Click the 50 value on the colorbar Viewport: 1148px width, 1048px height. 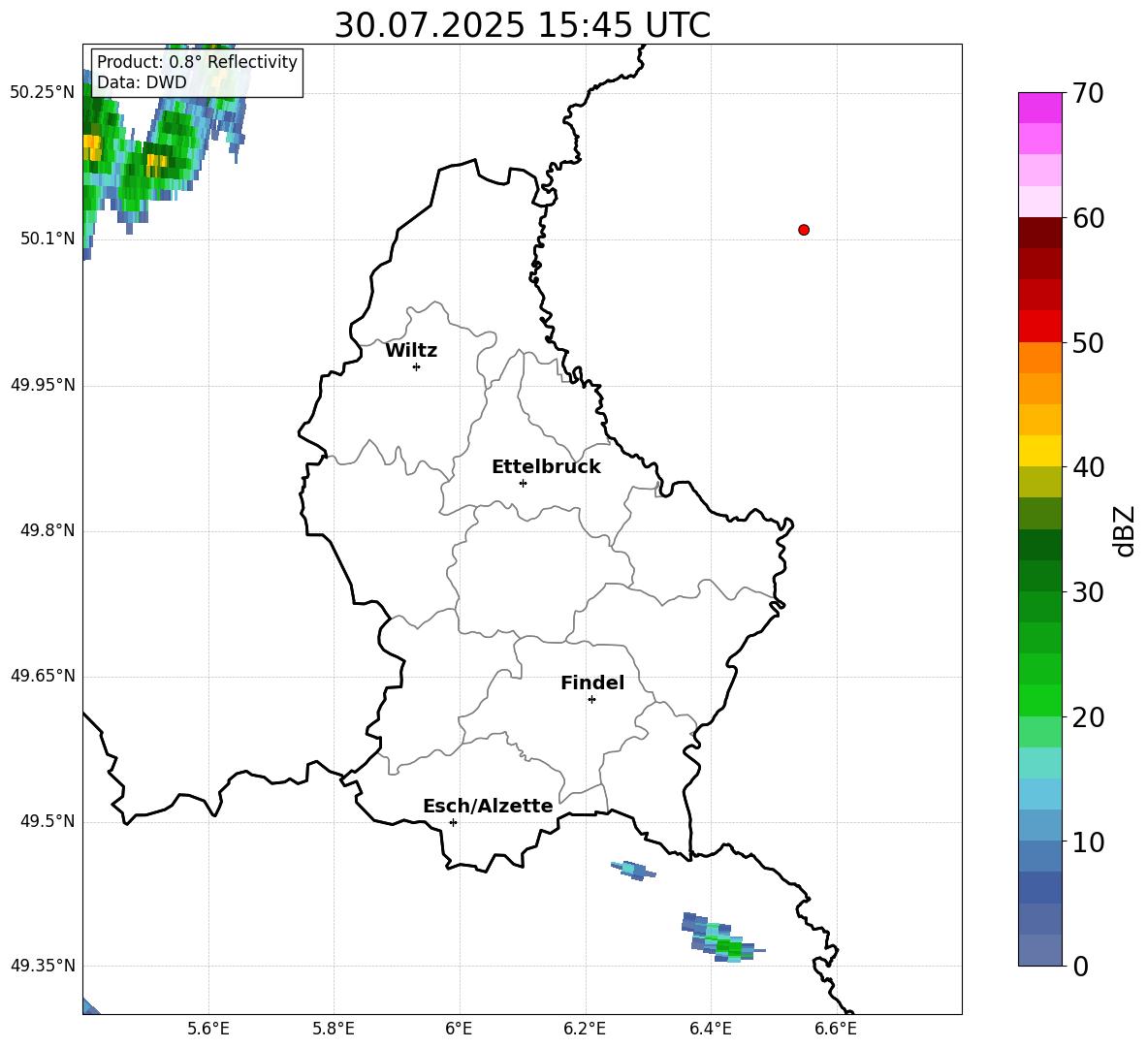tap(1088, 342)
